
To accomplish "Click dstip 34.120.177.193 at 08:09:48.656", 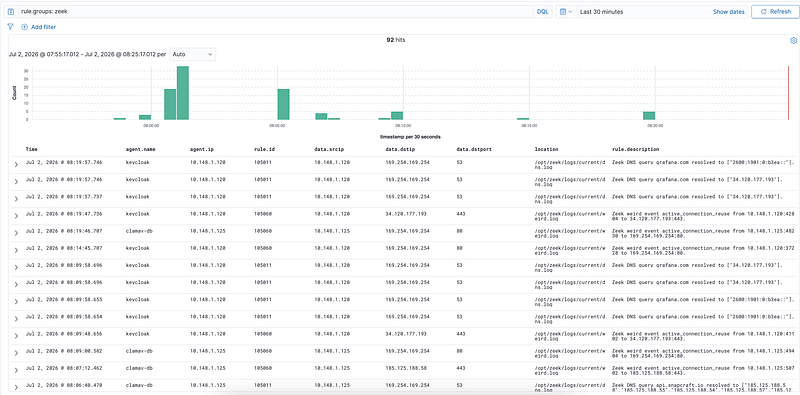I will point(406,333).
